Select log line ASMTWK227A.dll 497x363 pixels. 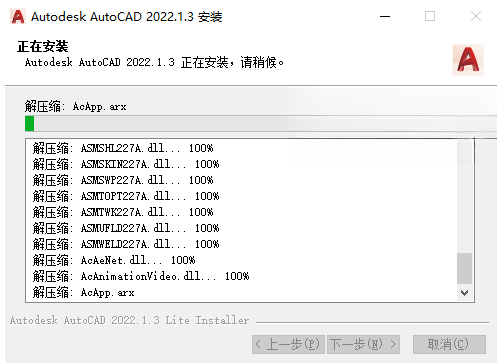tap(123, 212)
